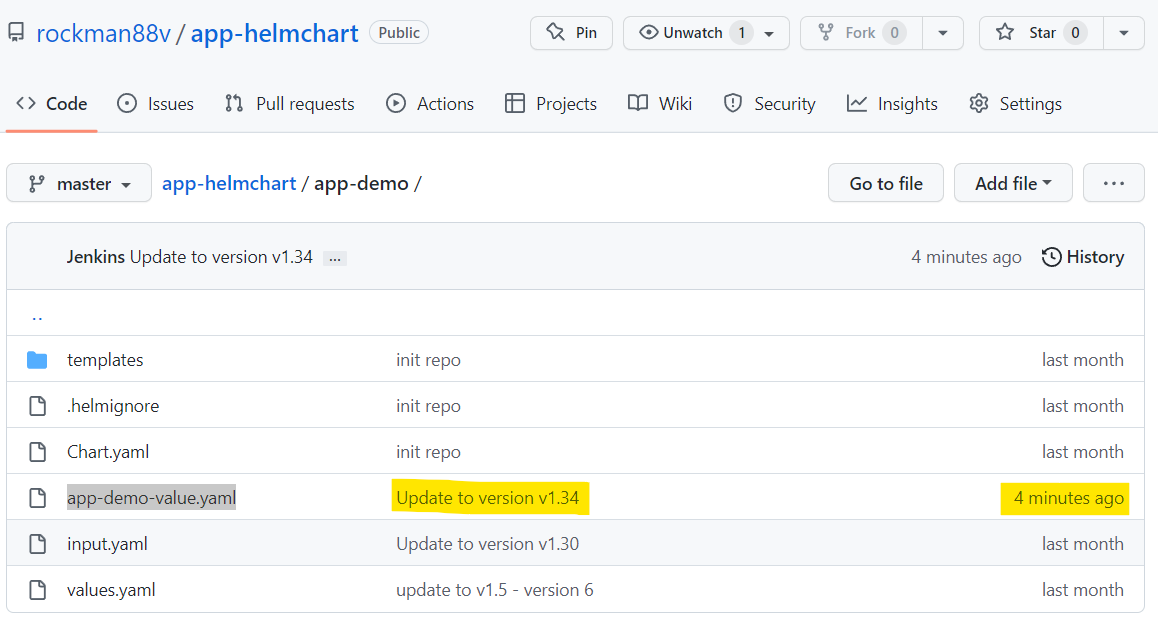This screenshot has width=1158, height=622.
Task: Click the eye icon in Unwatch button
Action: click(648, 33)
